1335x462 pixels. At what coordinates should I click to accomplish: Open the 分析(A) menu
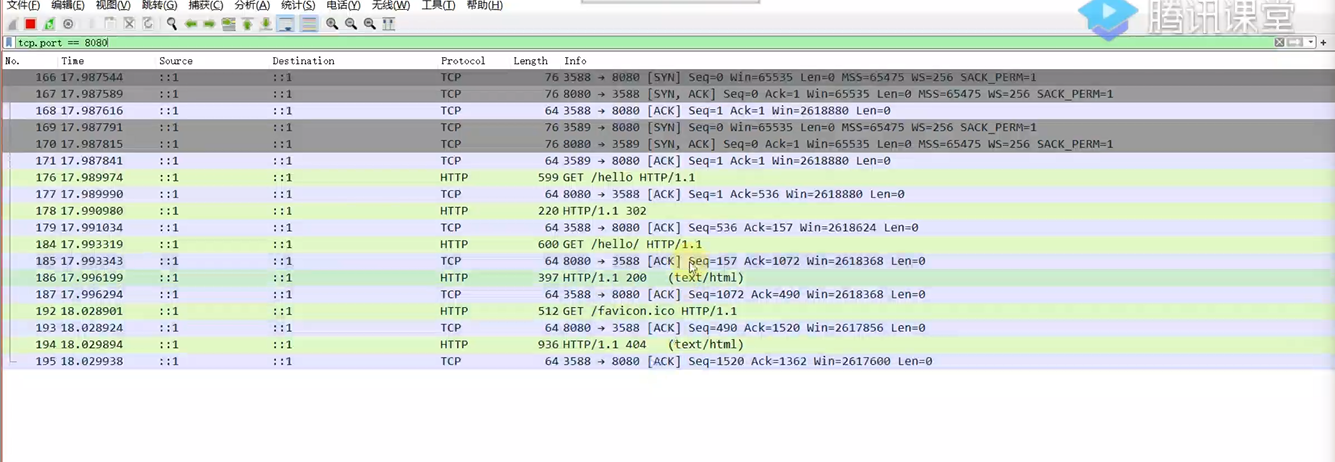coord(252,6)
